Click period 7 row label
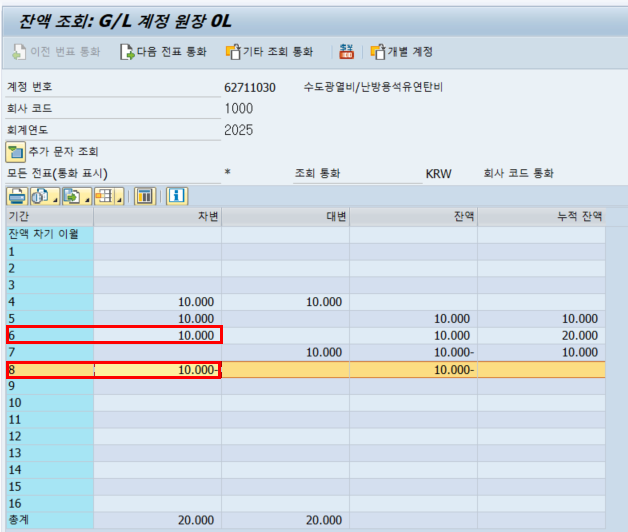Image resolution: width=628 pixels, height=532 pixels. 50,352
